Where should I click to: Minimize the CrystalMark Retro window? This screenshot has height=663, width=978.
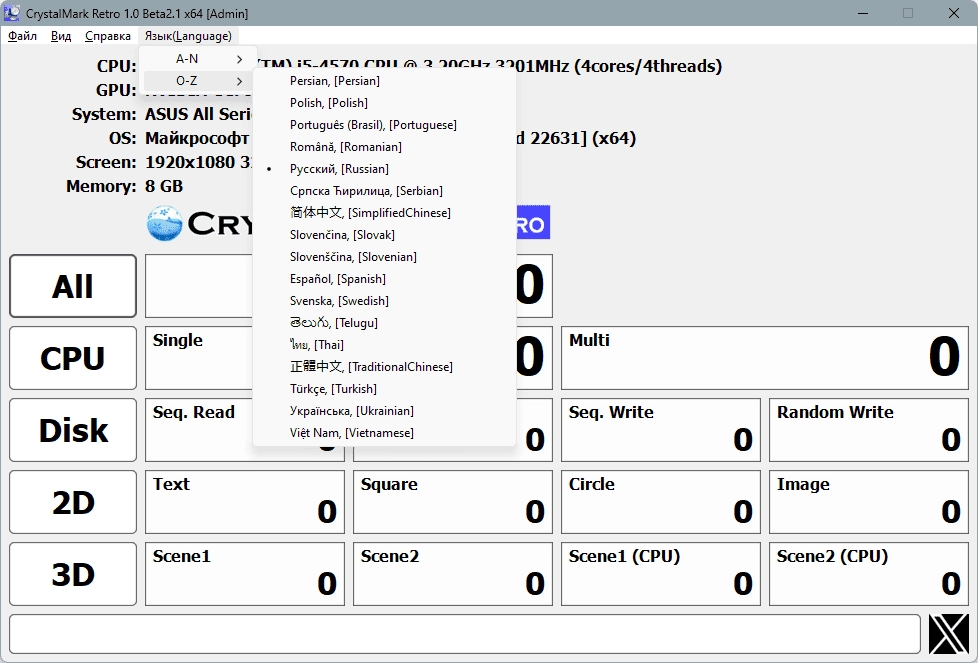coord(863,13)
